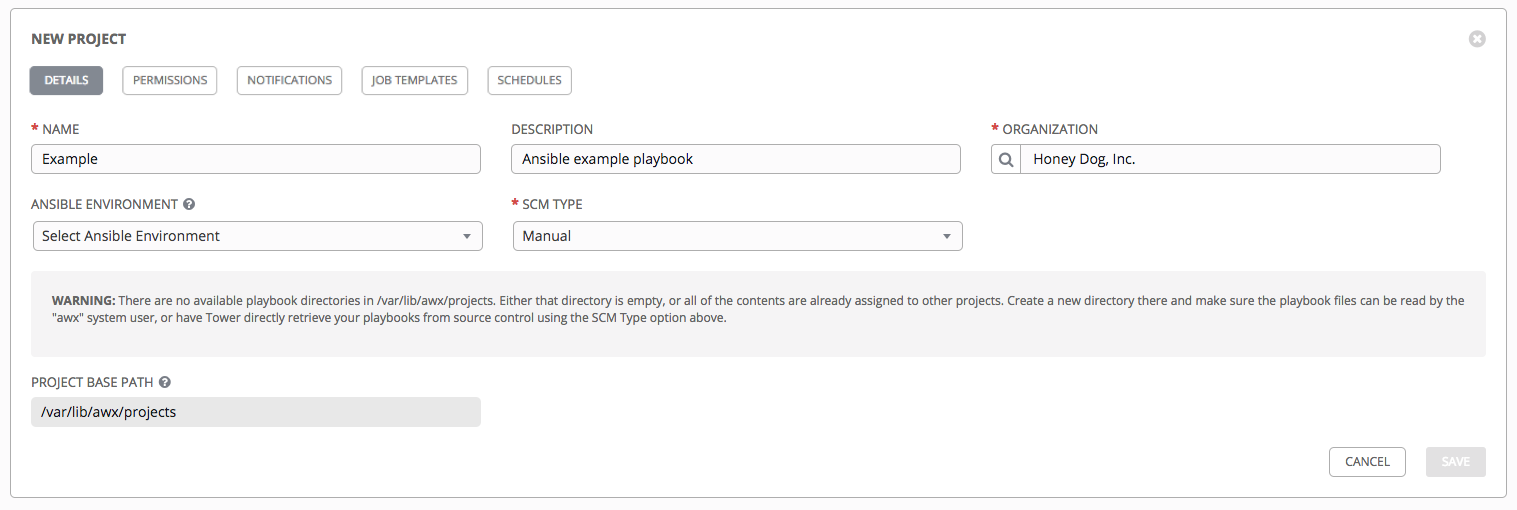Open the Job Templates tab
Viewport: 1517px width, 510px height.
click(414, 80)
